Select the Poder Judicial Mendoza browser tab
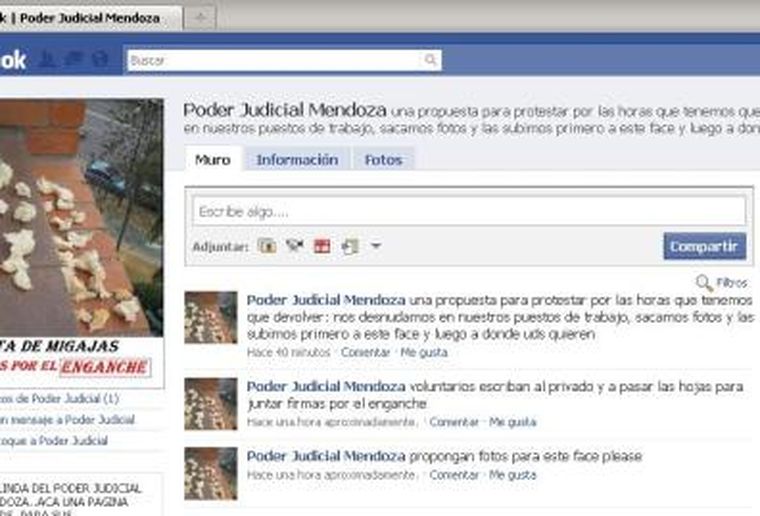This screenshot has height=516, width=760. pos(90,18)
